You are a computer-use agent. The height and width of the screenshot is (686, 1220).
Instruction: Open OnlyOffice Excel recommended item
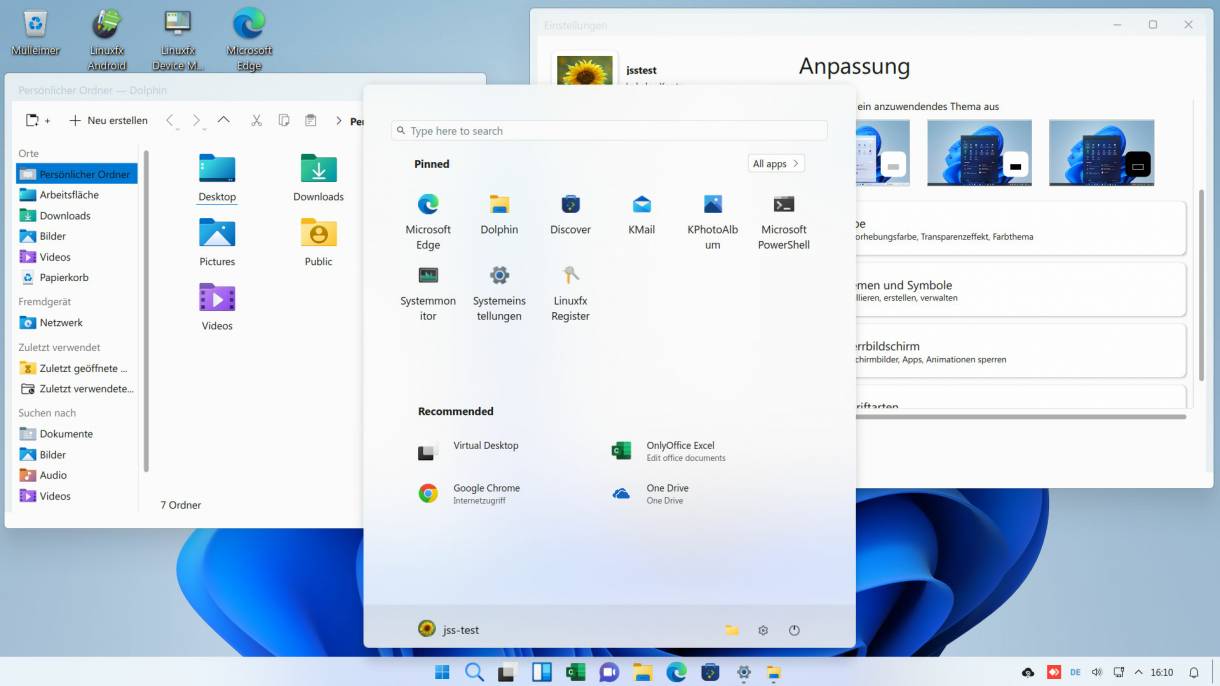[670, 451]
